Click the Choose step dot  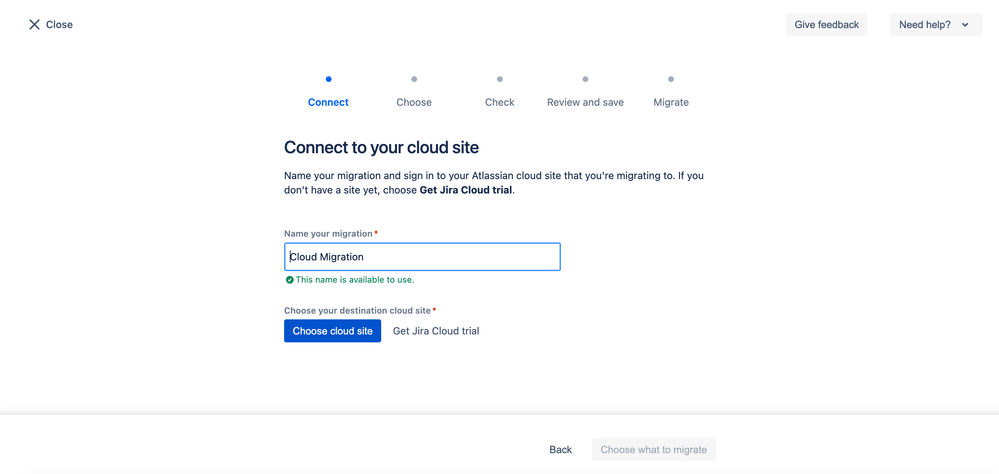(x=414, y=79)
